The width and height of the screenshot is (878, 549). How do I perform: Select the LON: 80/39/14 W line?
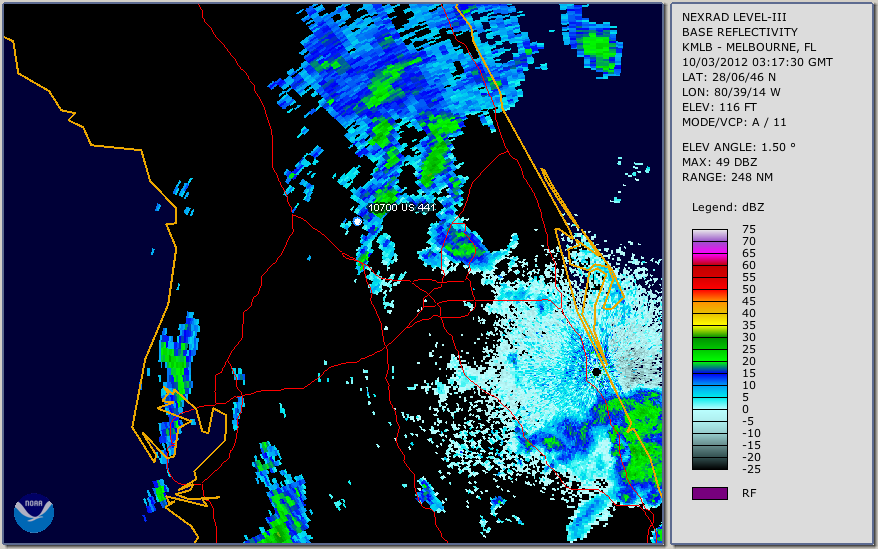[x=731, y=92]
